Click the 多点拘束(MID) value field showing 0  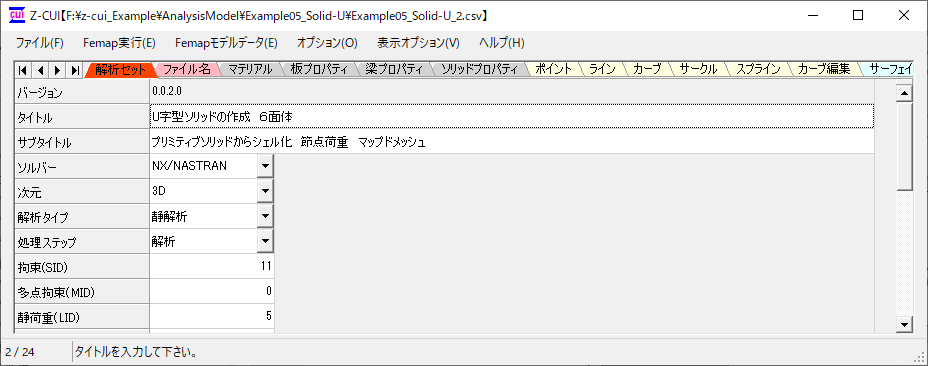212,291
